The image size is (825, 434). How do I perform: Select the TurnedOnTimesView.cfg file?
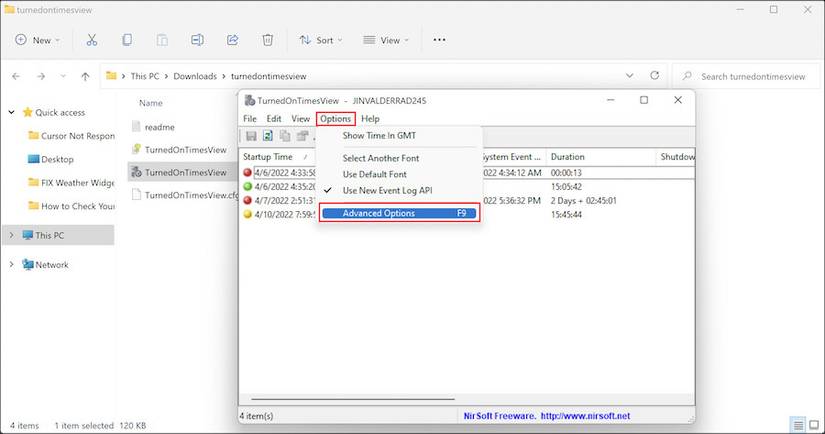tap(183, 195)
